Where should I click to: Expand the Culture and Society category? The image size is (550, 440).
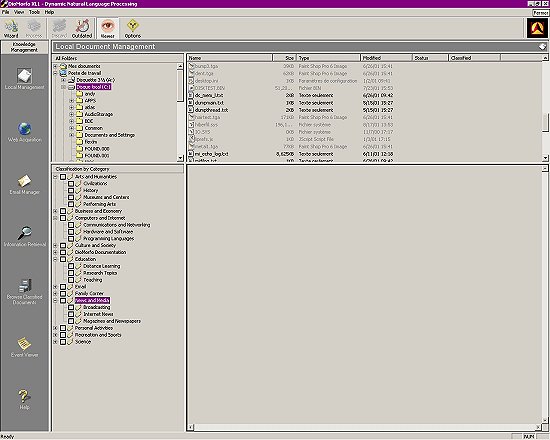click(55, 246)
